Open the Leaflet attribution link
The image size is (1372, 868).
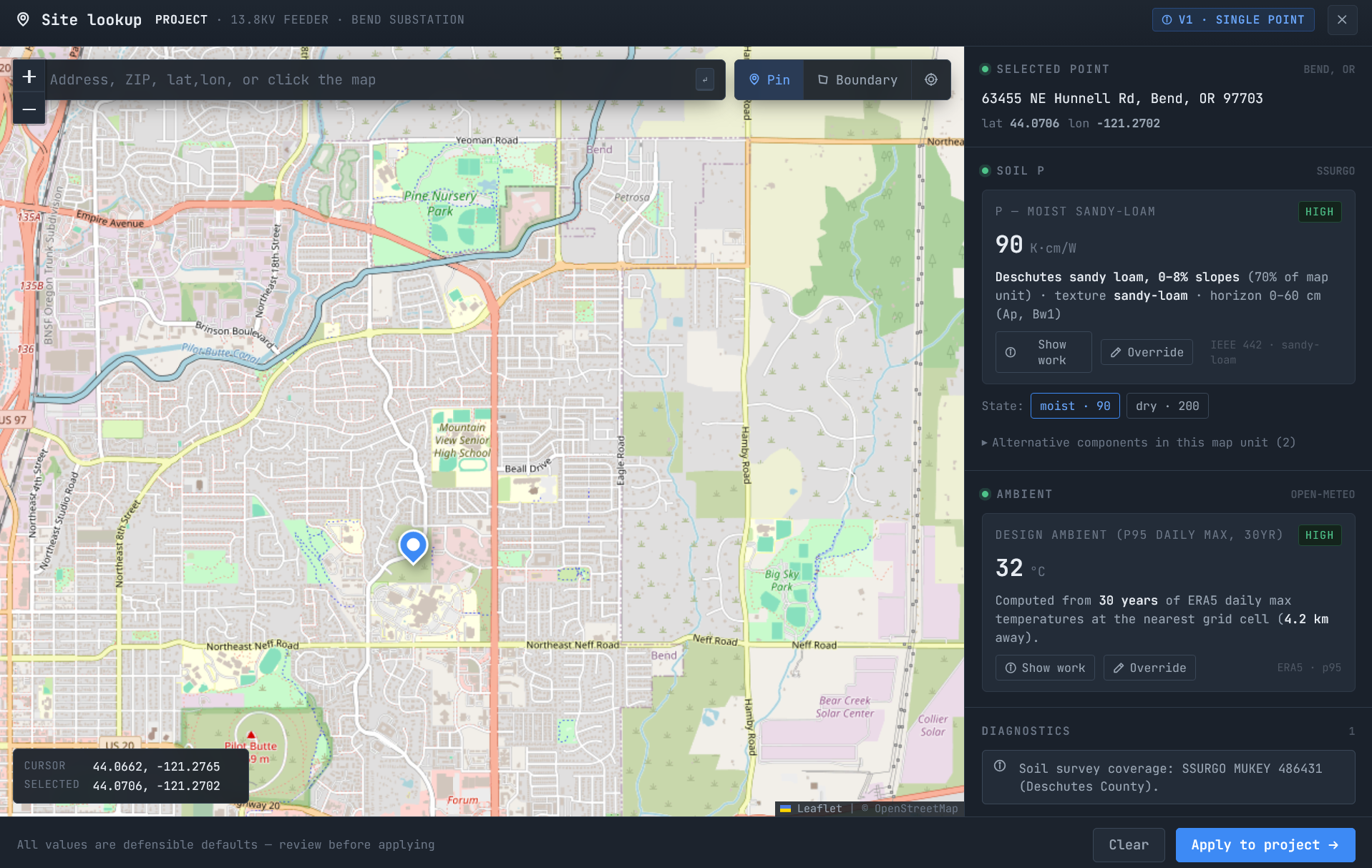812,809
